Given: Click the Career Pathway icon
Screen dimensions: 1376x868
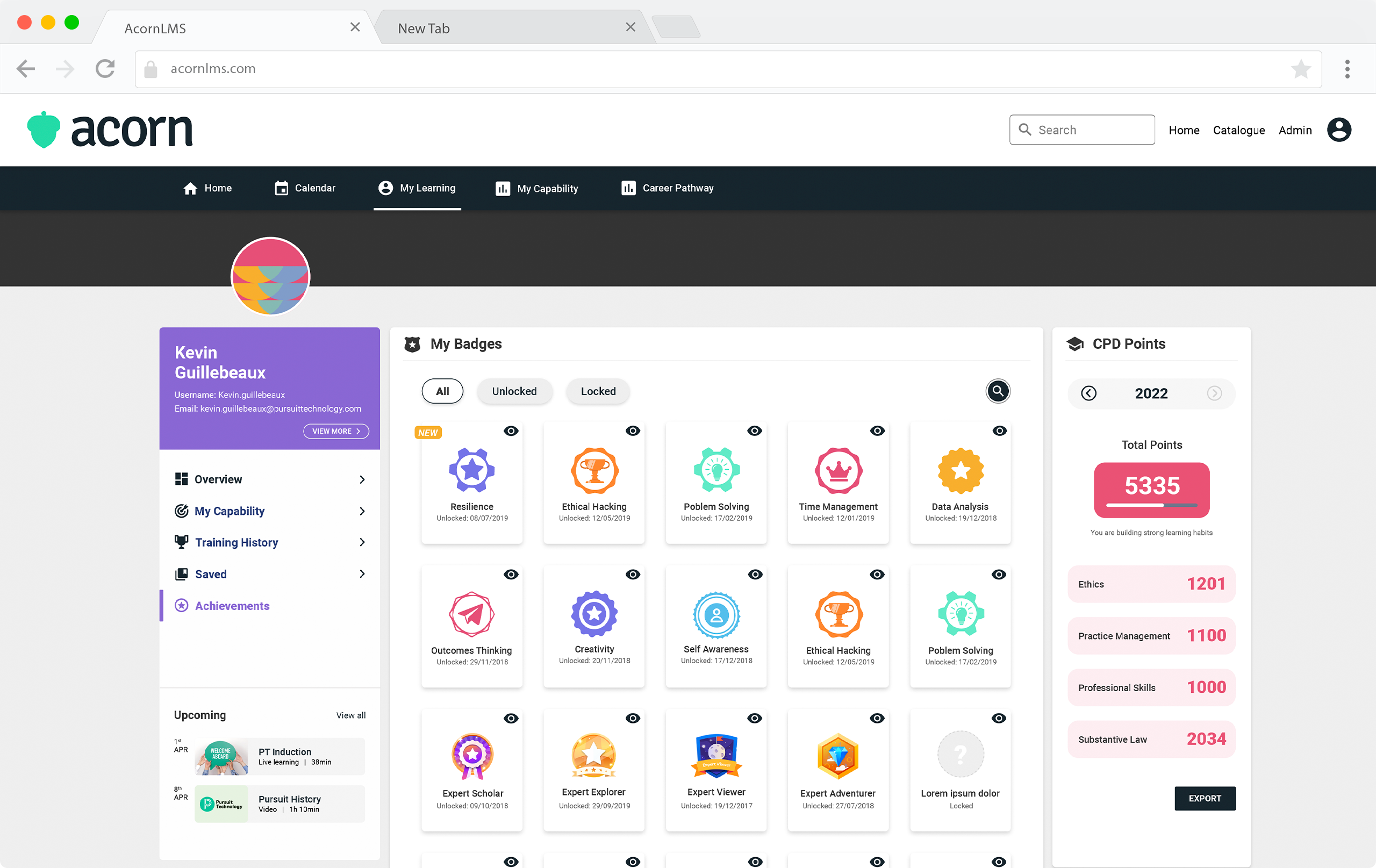Looking at the screenshot, I should (628, 188).
